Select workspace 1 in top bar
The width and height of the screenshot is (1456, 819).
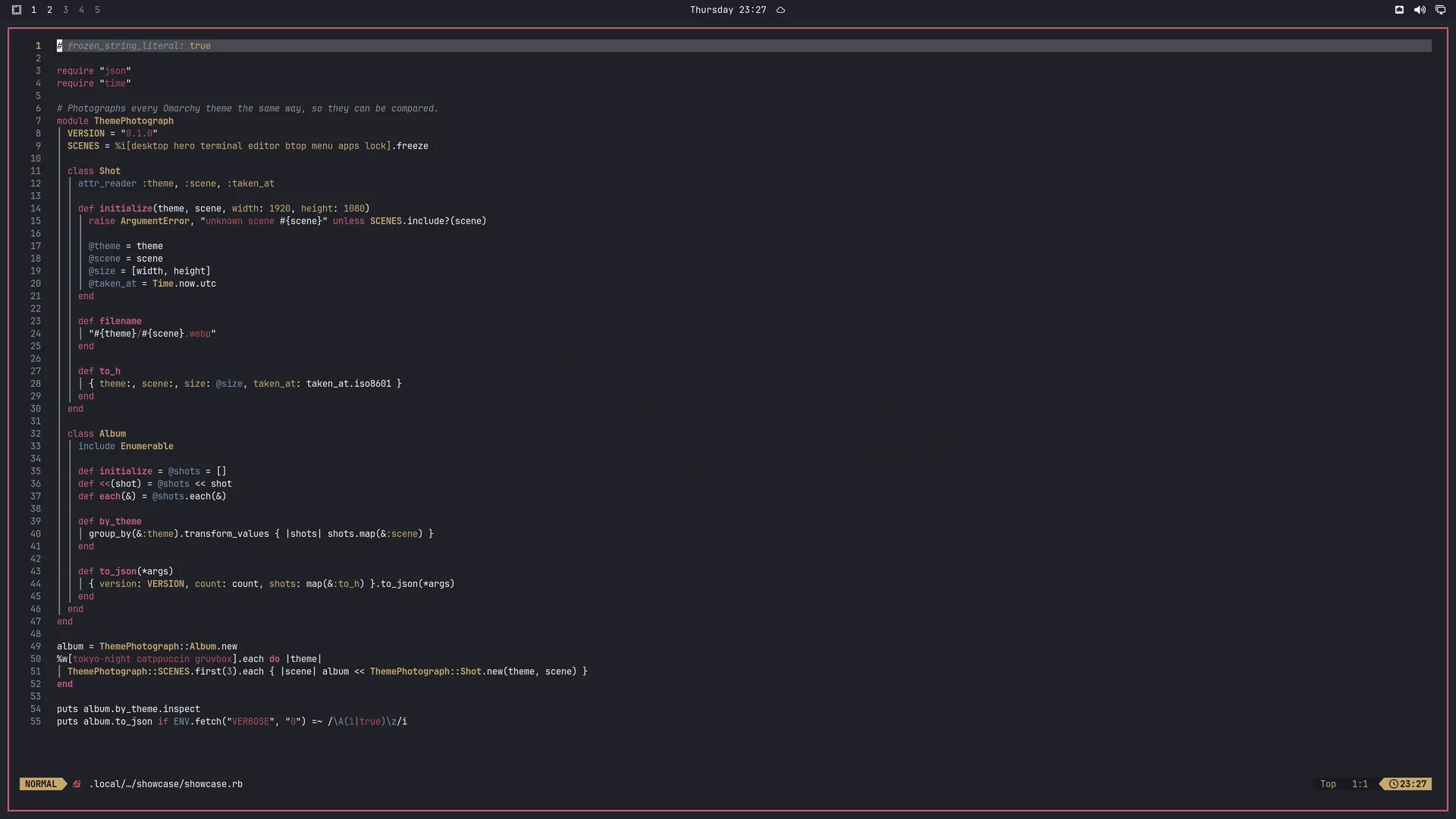pyautogui.click(x=33, y=10)
